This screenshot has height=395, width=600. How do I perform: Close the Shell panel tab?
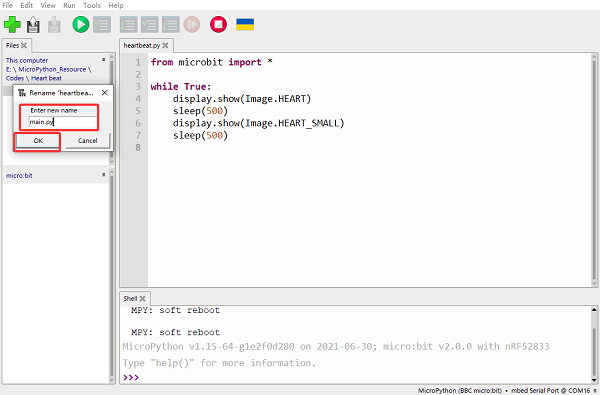click(x=142, y=298)
